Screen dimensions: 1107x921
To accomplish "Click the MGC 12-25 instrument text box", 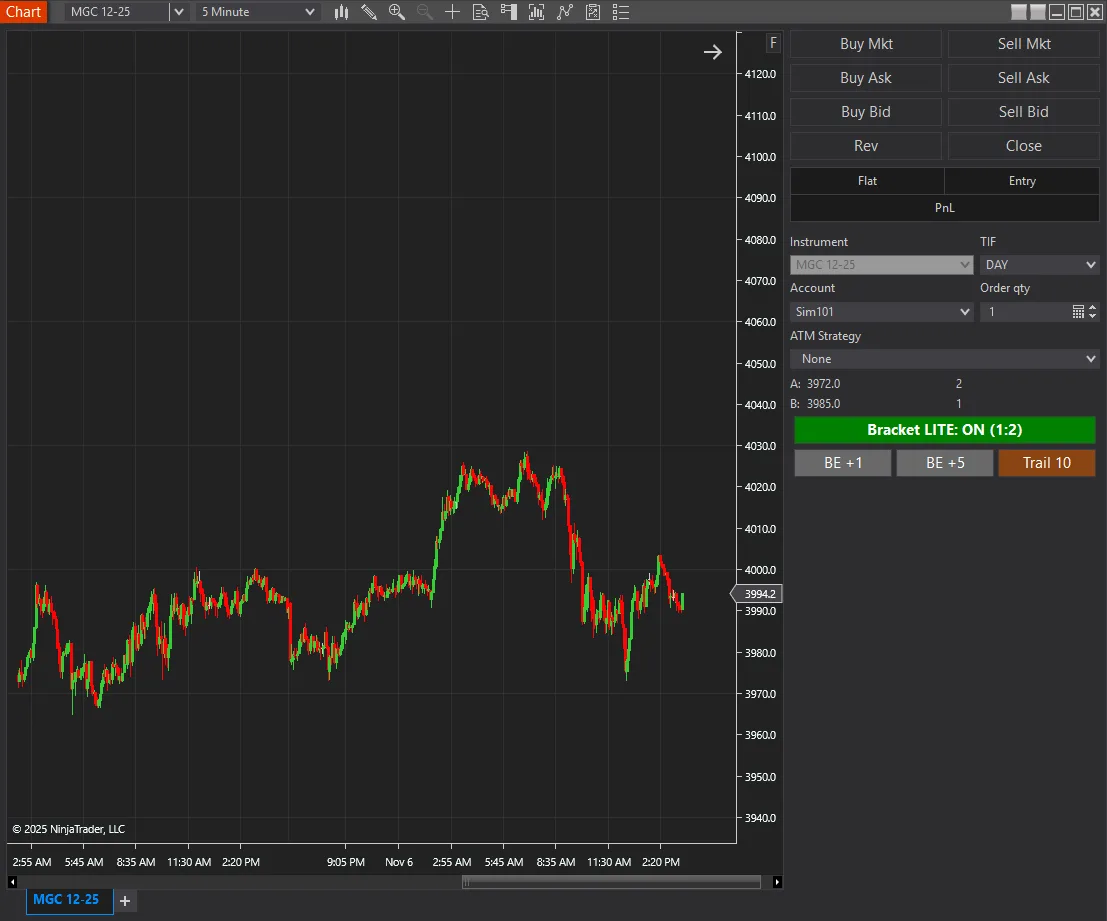I will pyautogui.click(x=117, y=12).
